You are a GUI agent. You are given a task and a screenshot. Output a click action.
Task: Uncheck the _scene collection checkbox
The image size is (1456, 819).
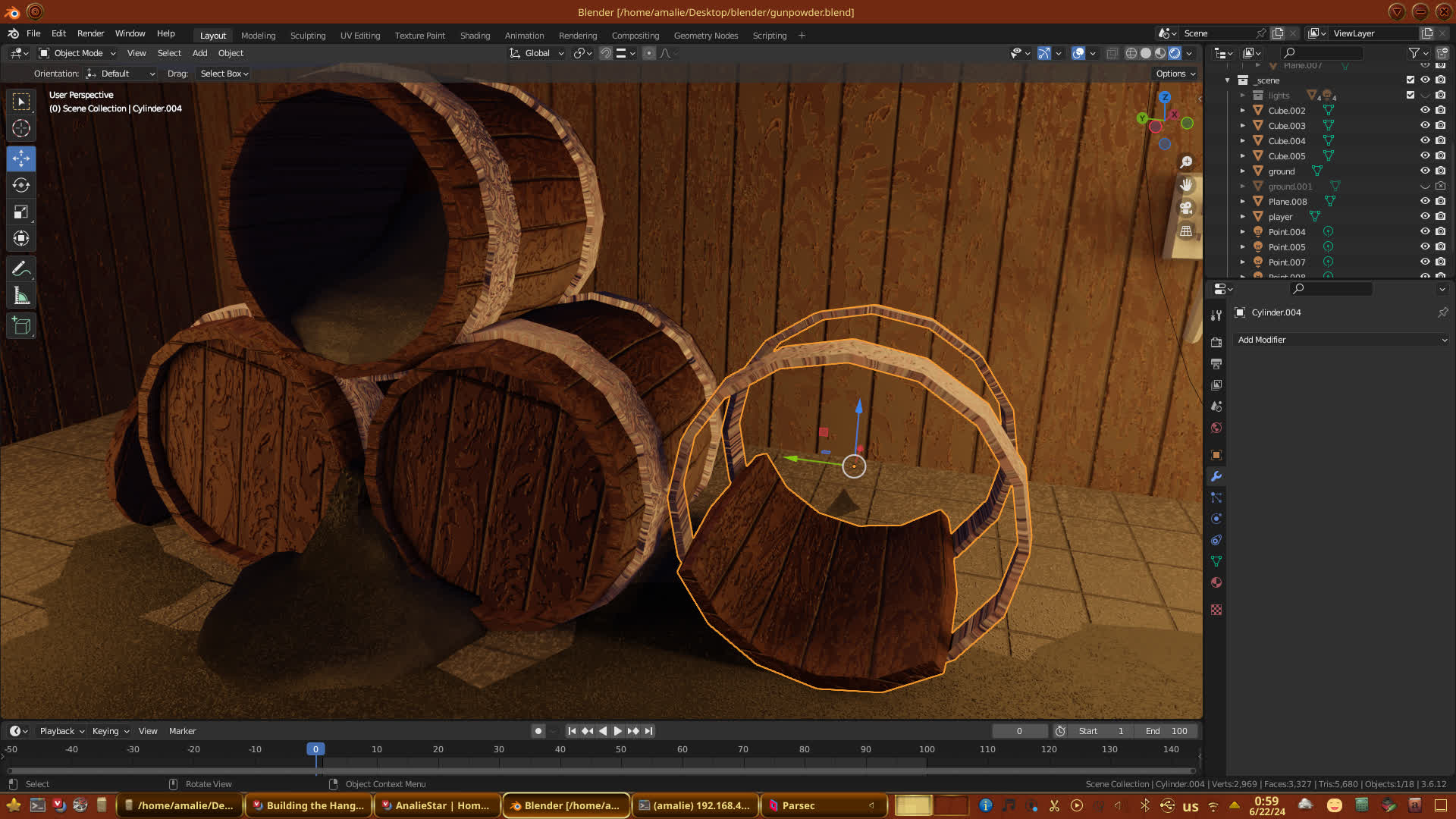tap(1410, 80)
